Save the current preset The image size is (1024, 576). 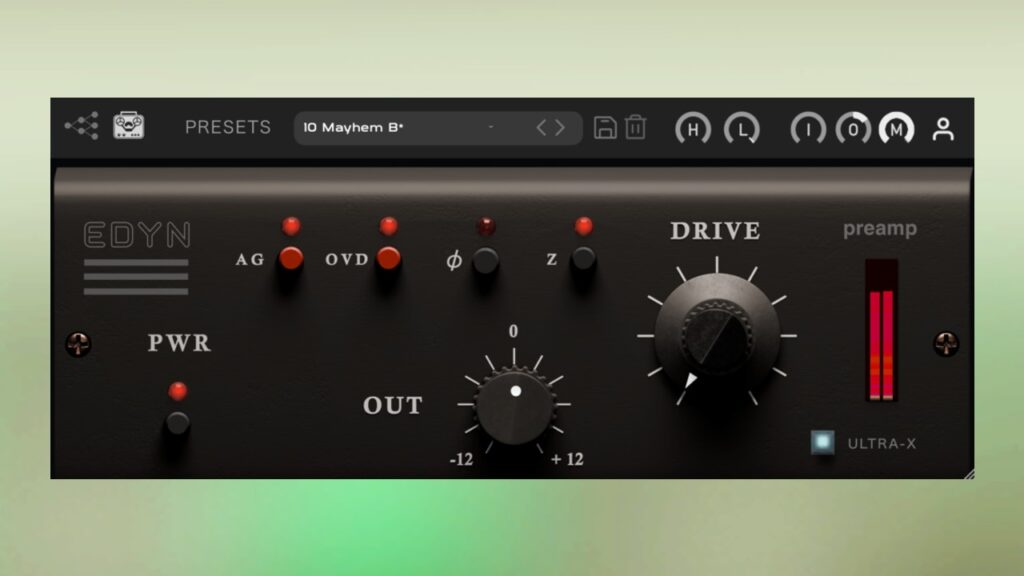[605, 127]
